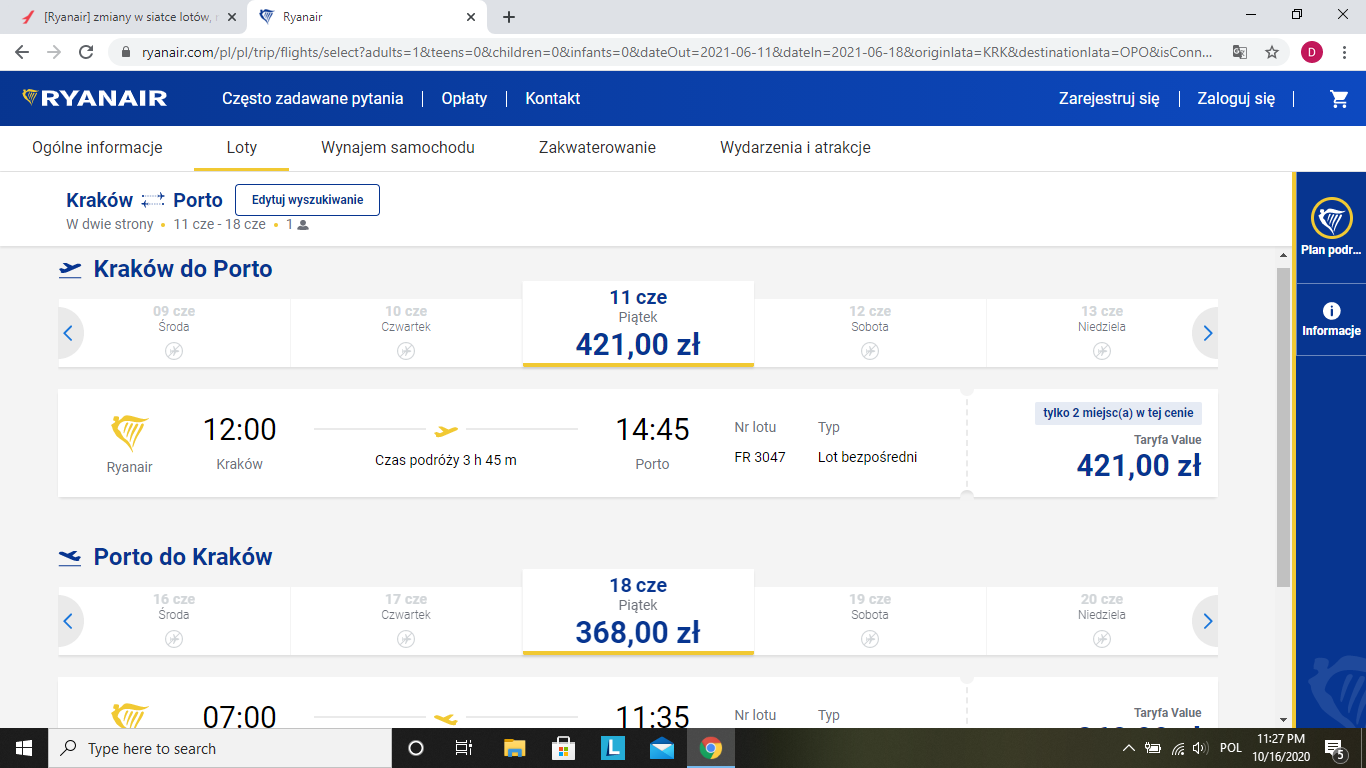Open the Kontakt link

pos(553,99)
